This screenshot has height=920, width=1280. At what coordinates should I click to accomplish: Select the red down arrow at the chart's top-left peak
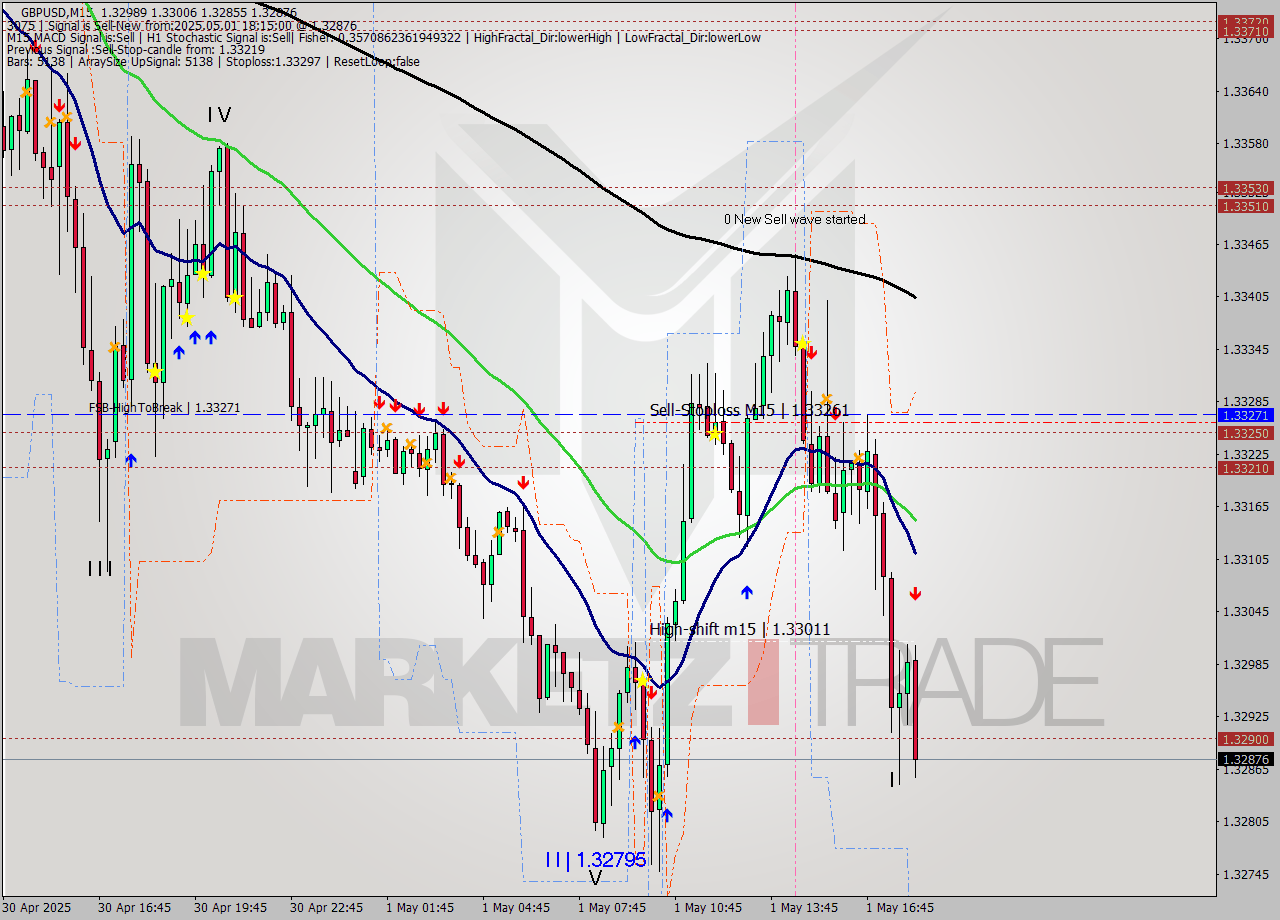(59, 103)
